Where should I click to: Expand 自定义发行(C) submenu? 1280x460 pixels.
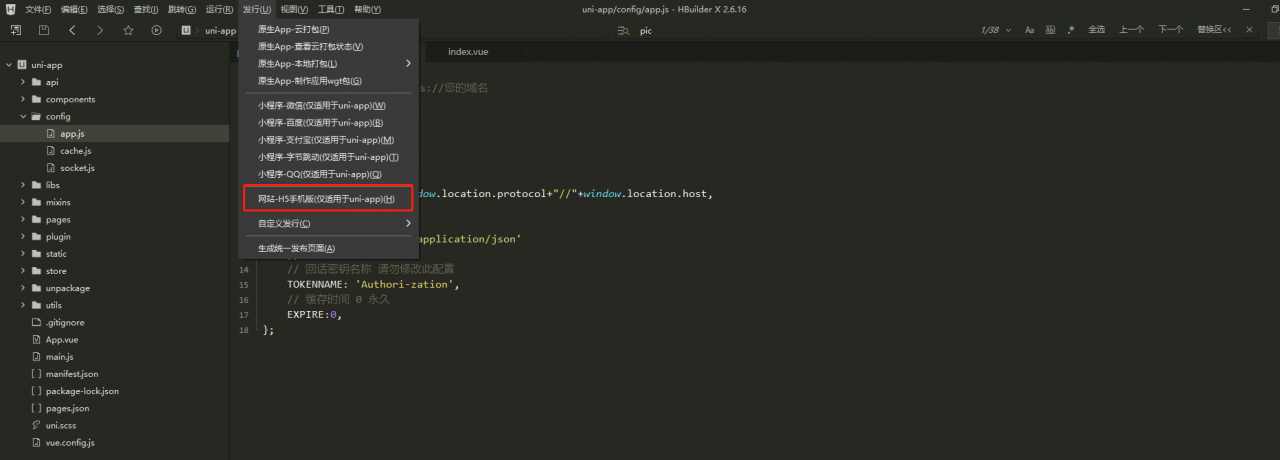[x=328, y=224]
